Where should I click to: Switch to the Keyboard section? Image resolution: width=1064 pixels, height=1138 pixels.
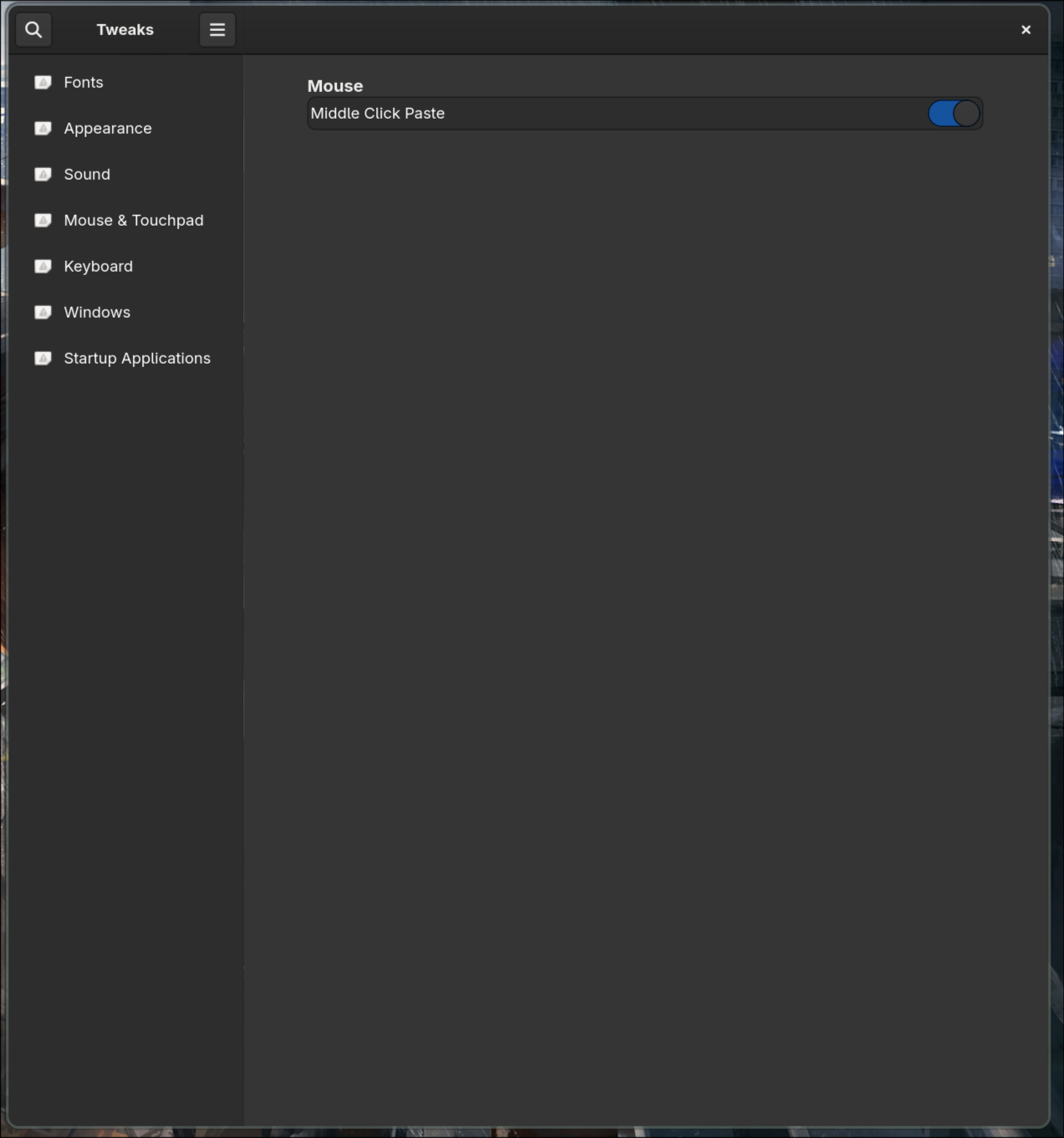click(98, 266)
